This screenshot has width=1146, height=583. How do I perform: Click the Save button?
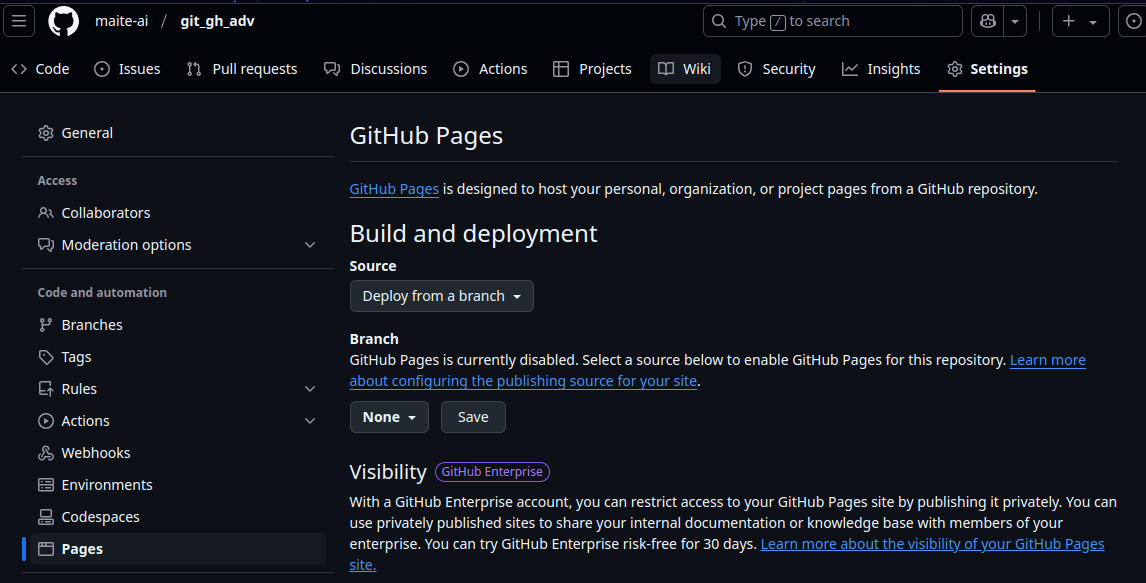(x=473, y=417)
